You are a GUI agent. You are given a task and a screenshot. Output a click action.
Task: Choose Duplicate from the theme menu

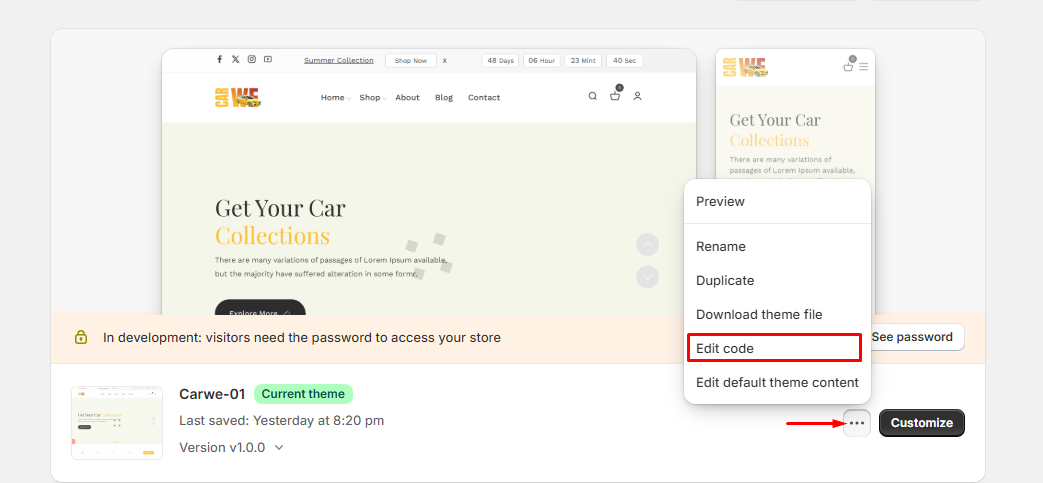725,281
